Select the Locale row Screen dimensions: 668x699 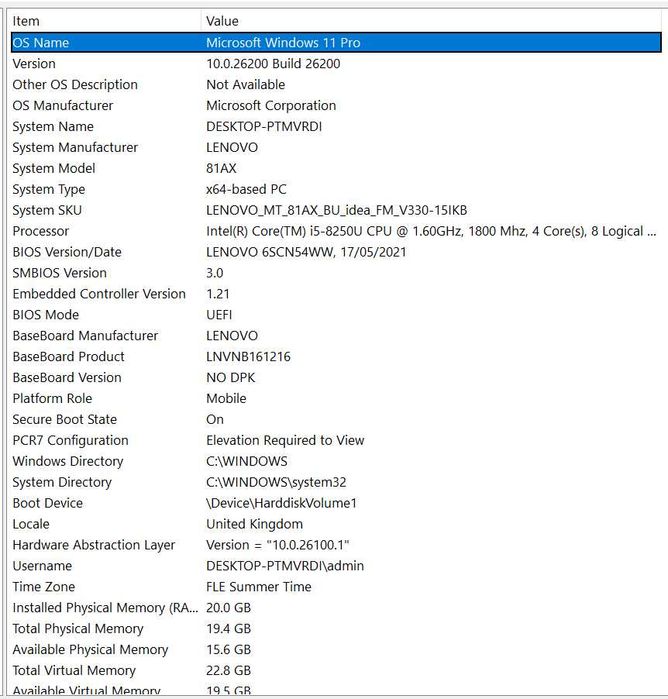(336, 524)
